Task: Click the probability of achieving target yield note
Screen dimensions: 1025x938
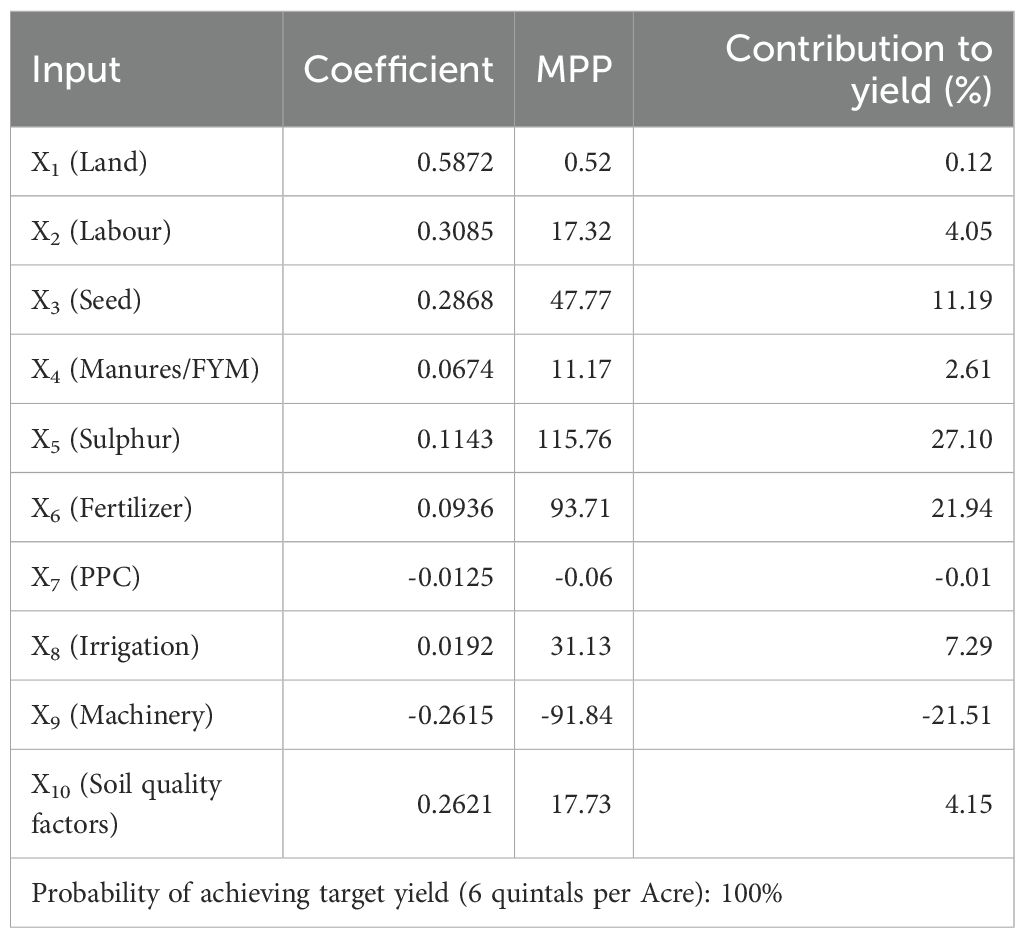Action: tap(407, 893)
